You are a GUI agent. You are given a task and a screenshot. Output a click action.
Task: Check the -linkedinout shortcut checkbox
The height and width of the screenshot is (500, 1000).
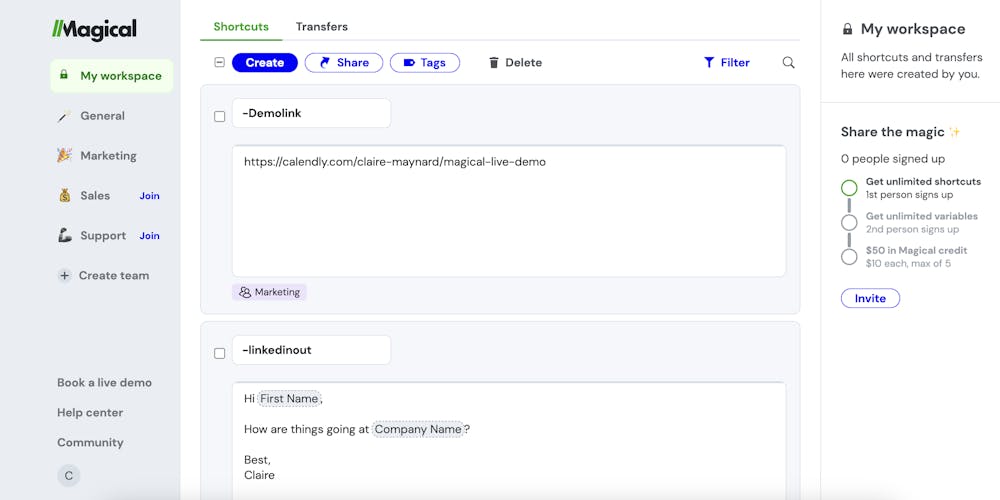[219, 353]
